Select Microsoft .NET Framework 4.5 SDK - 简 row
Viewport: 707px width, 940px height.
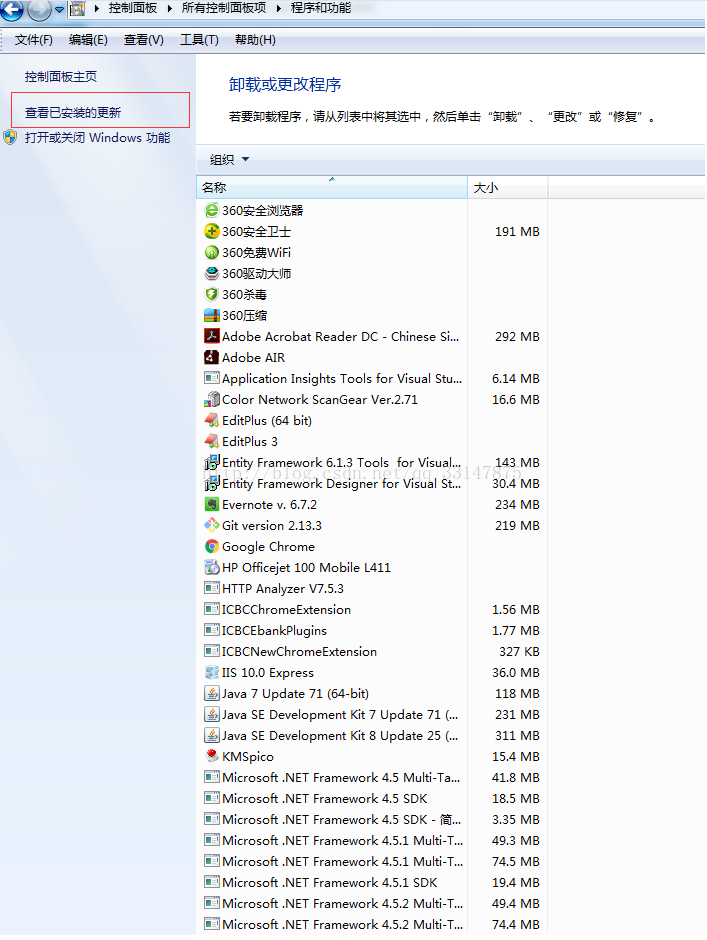pyautogui.click(x=372, y=819)
